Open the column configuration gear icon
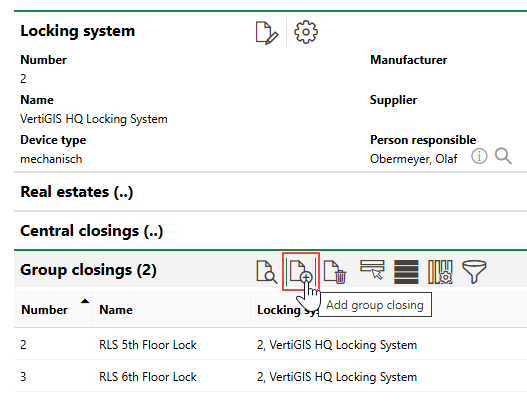Image resolution: width=527 pixels, height=401 pixels. point(440,272)
